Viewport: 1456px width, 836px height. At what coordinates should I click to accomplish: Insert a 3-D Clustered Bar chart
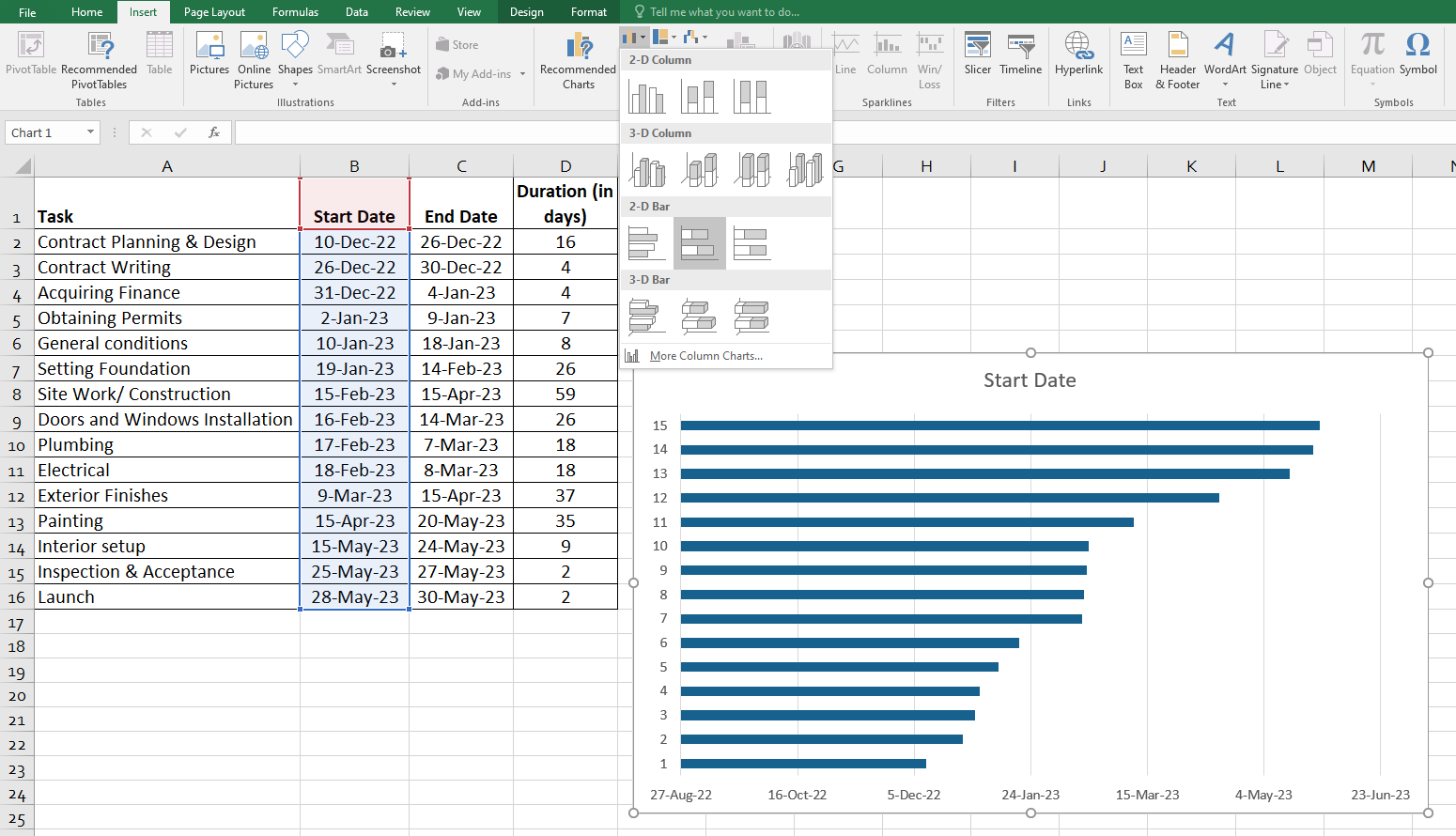(x=646, y=317)
